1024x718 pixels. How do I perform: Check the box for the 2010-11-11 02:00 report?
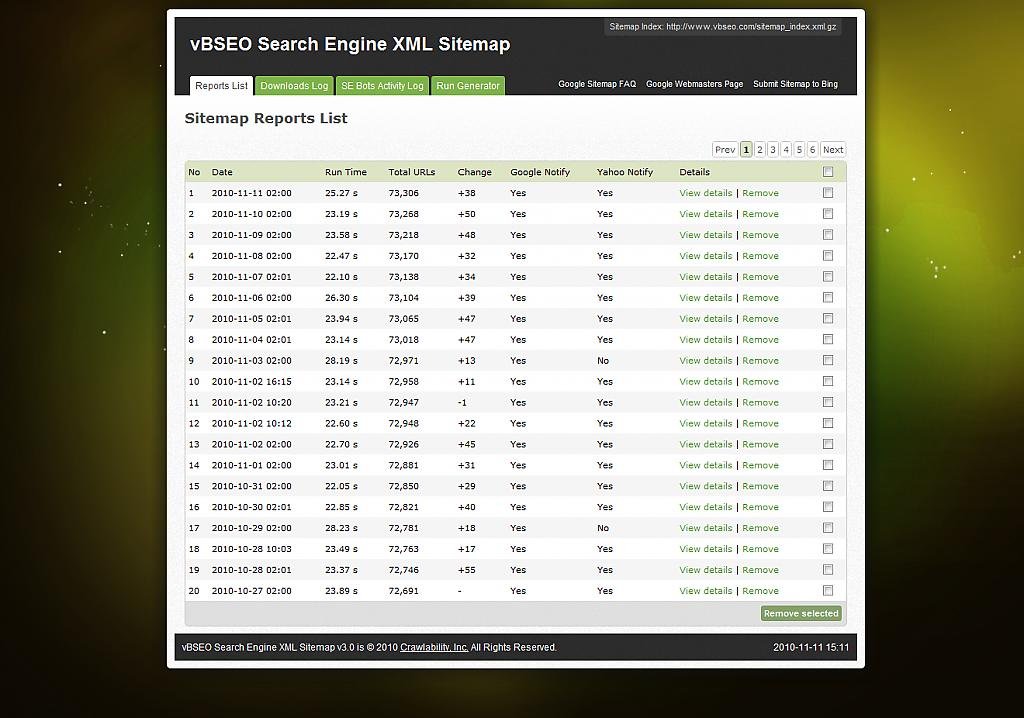click(x=828, y=193)
